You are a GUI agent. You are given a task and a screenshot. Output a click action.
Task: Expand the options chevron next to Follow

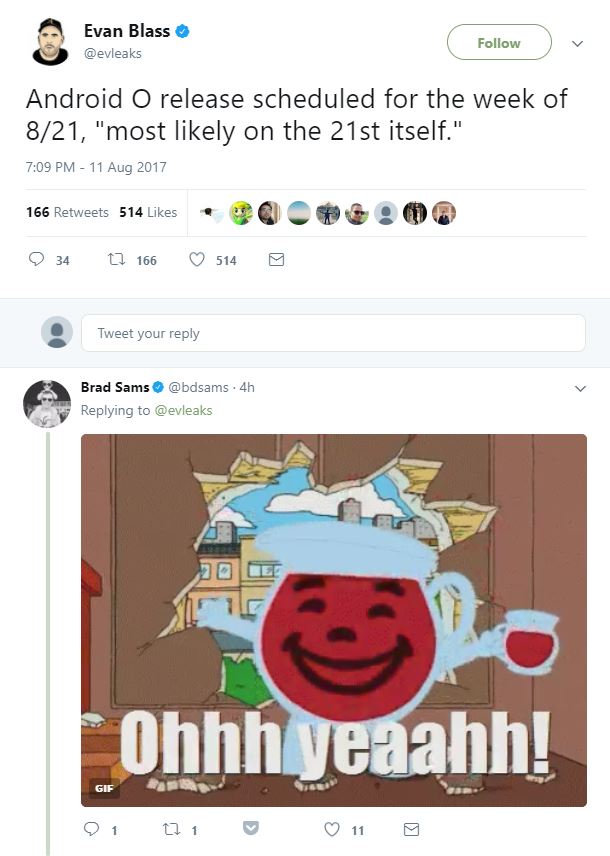pos(576,43)
